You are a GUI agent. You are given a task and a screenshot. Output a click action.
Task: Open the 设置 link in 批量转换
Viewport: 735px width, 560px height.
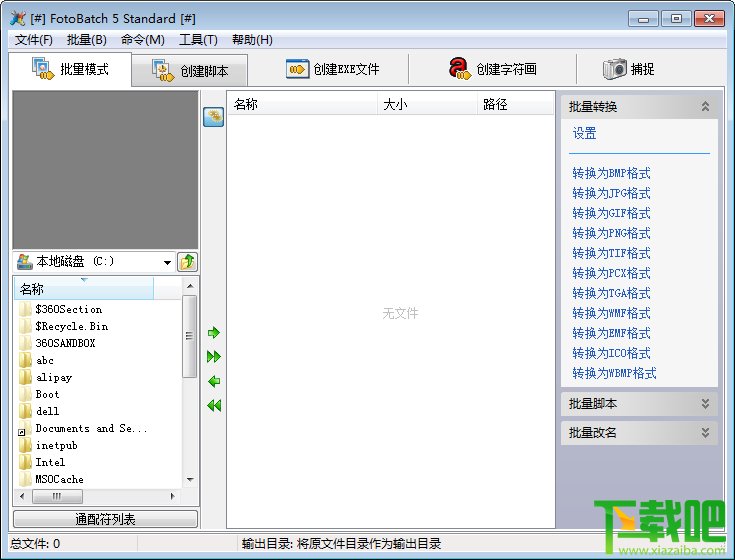[585, 134]
